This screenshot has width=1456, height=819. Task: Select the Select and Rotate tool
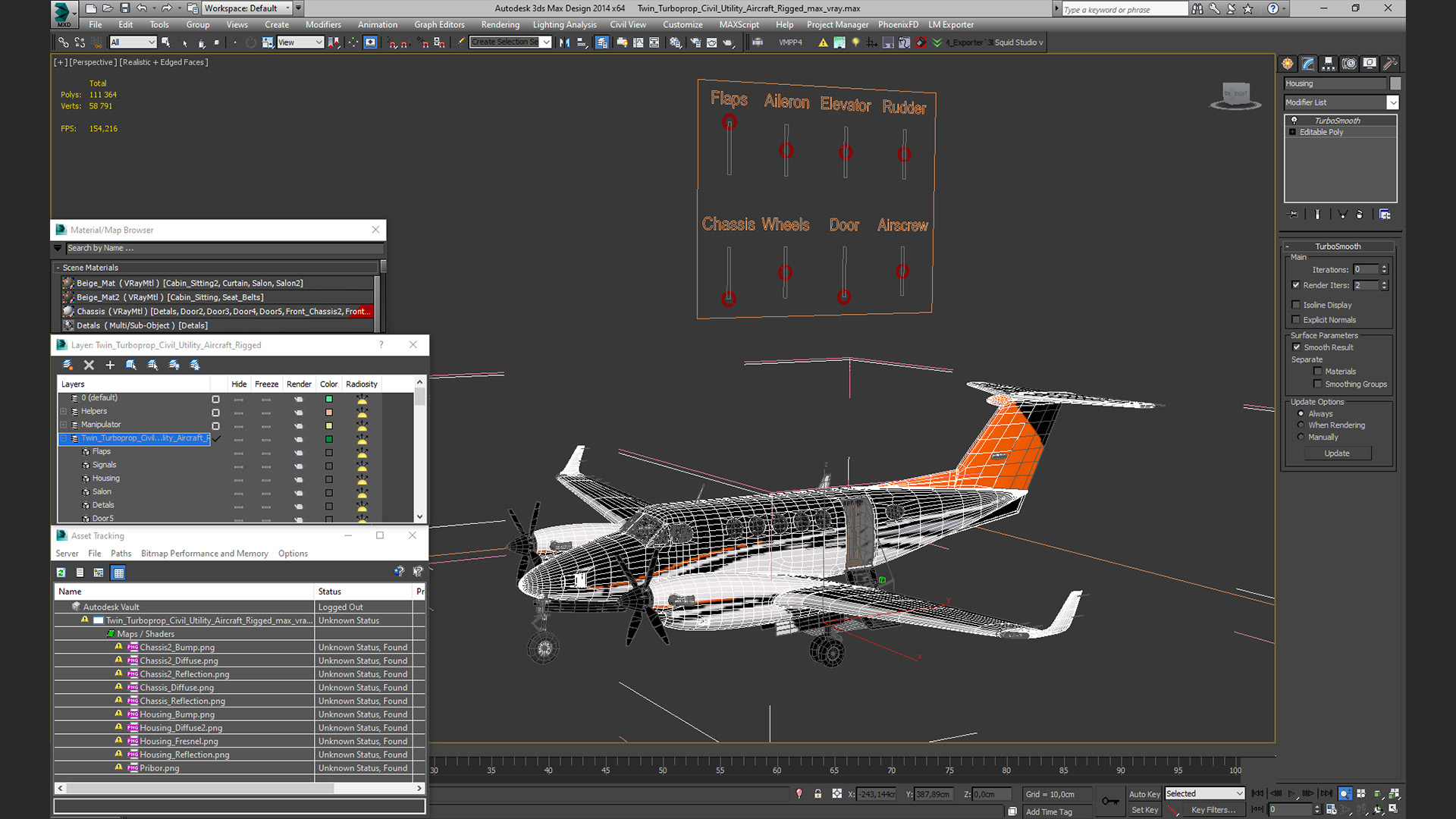pyautogui.click(x=249, y=42)
